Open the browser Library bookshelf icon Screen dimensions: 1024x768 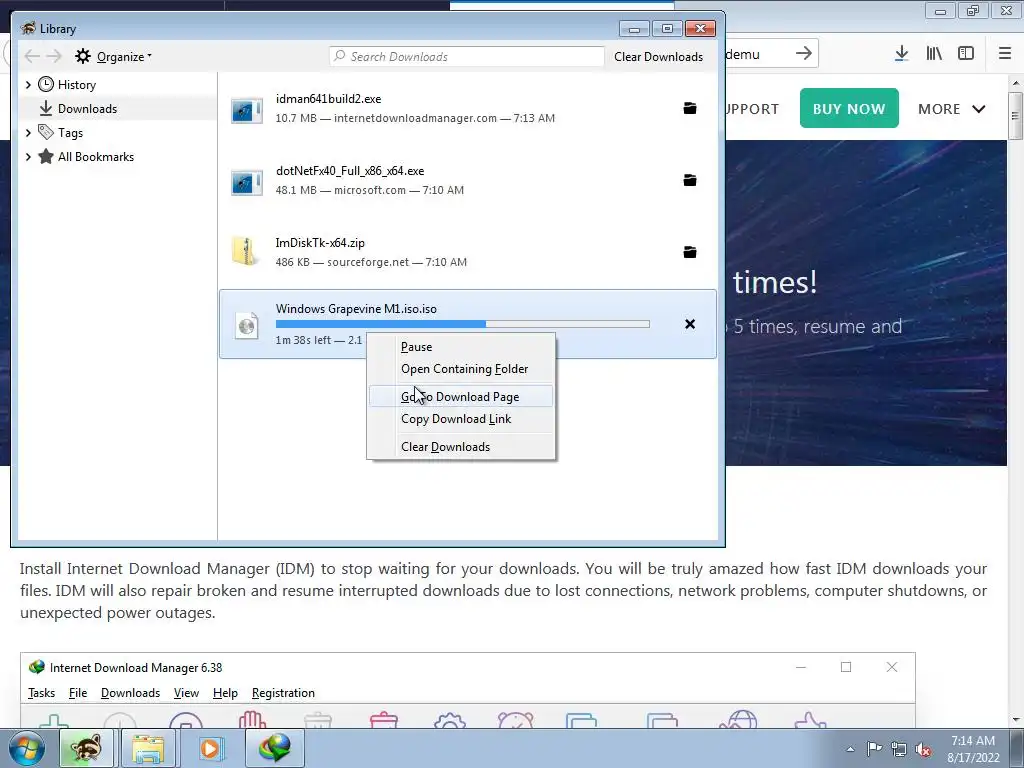click(x=934, y=54)
